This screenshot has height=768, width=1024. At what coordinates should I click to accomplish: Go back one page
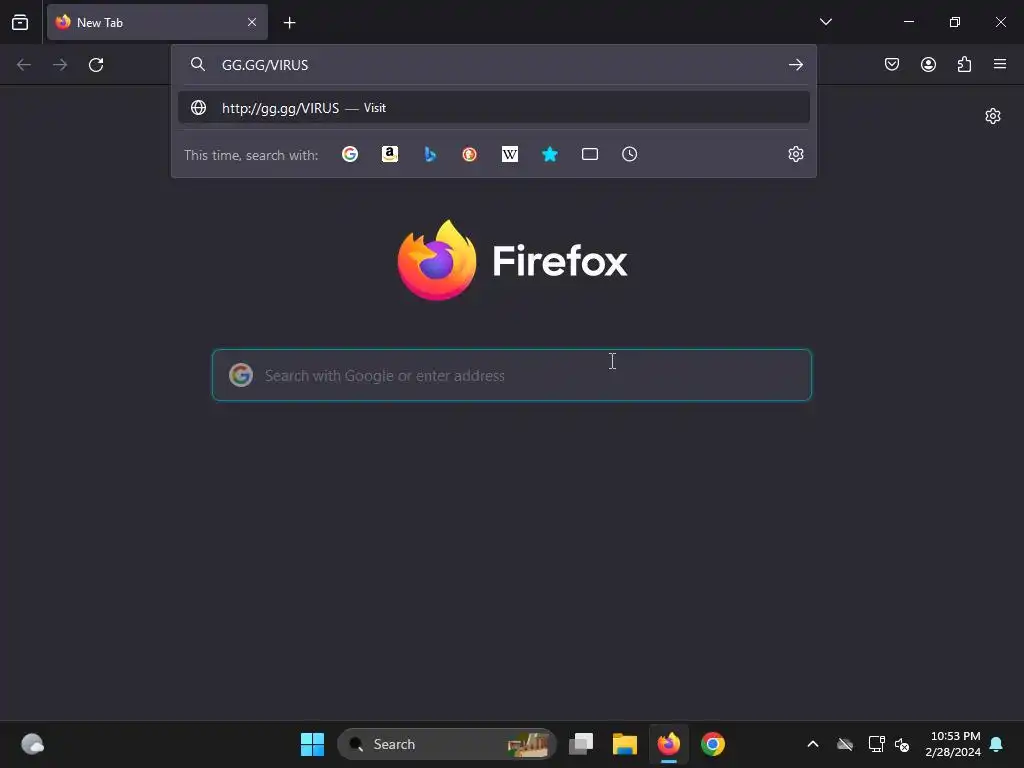pyautogui.click(x=24, y=65)
